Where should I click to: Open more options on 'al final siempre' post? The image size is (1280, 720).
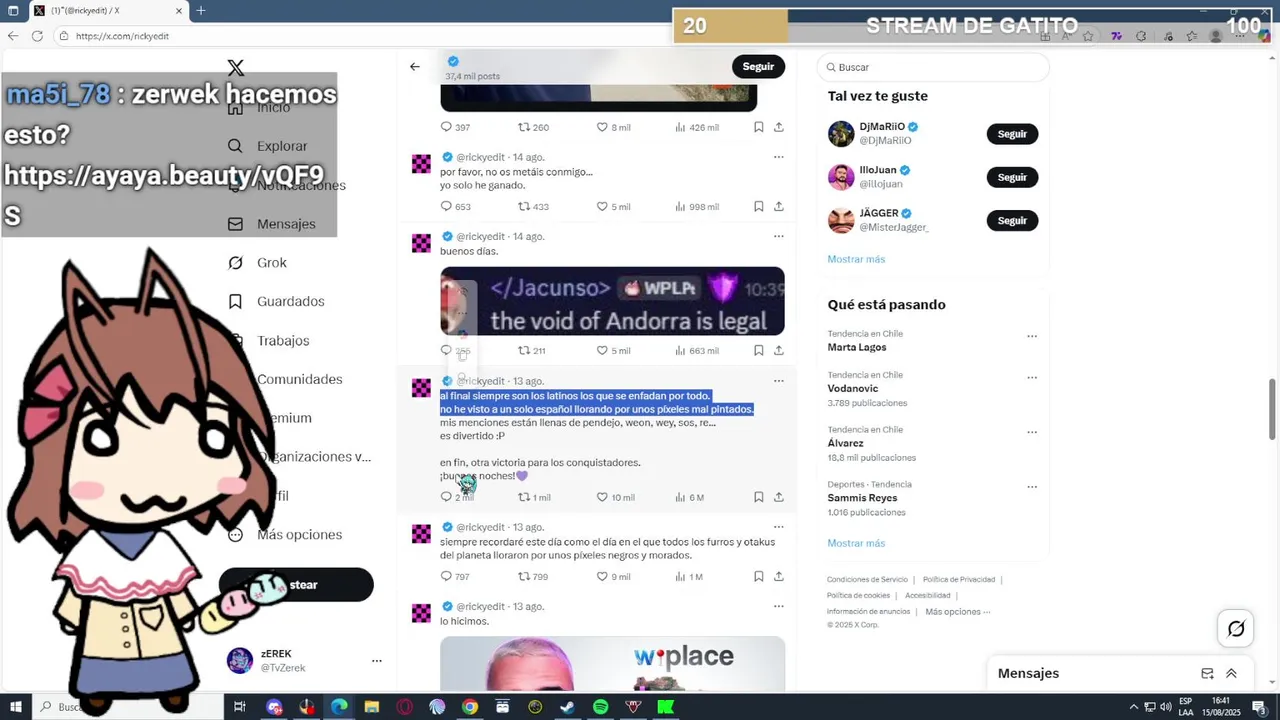pos(778,381)
